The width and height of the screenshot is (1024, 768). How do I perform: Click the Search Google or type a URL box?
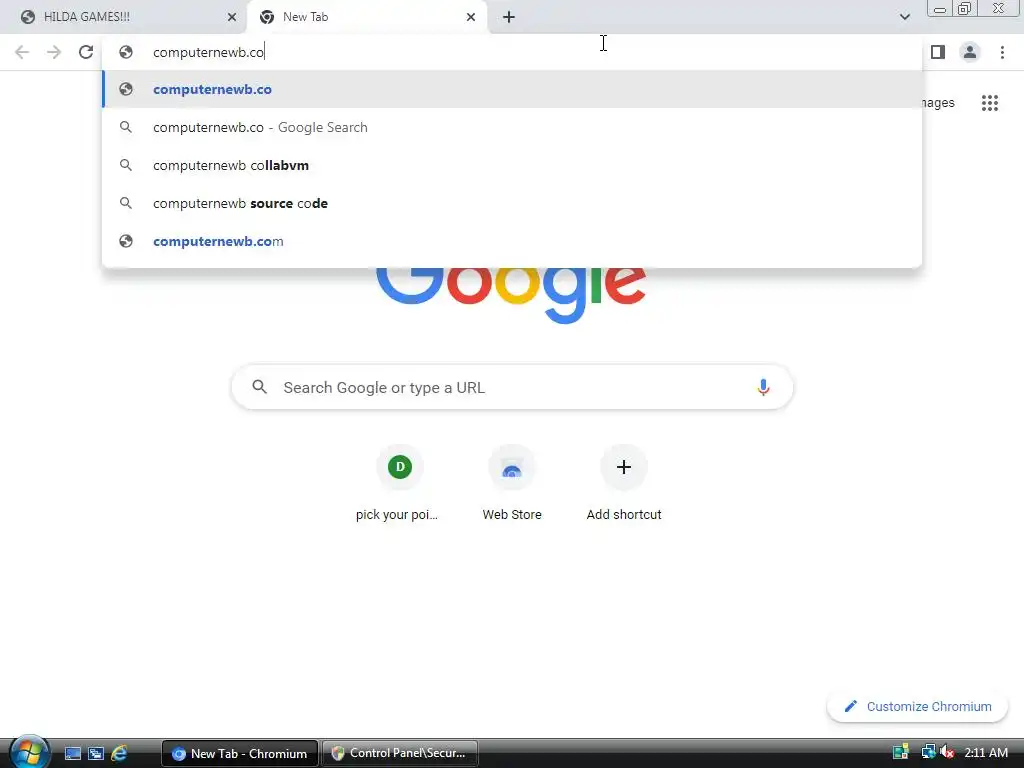point(512,387)
